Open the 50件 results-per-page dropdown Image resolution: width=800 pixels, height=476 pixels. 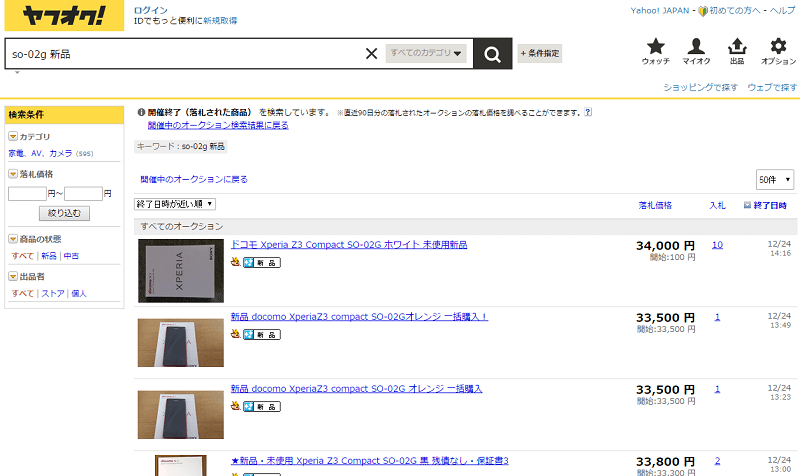(x=774, y=180)
